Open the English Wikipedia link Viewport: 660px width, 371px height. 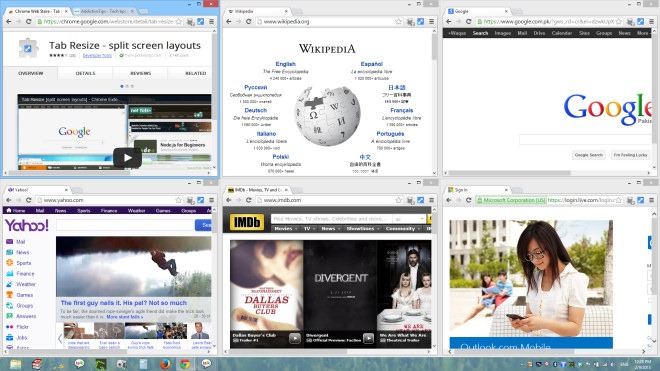click(x=285, y=64)
